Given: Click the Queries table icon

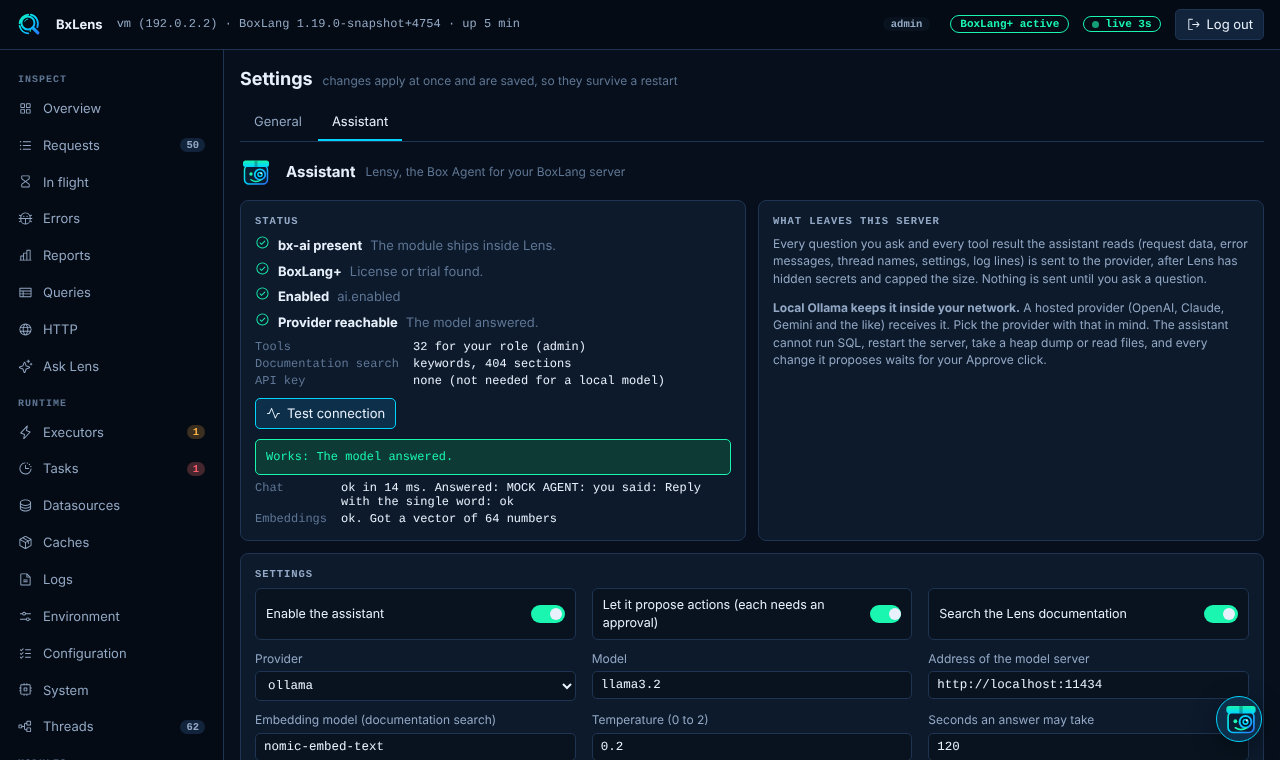Looking at the screenshot, I should 26,292.
